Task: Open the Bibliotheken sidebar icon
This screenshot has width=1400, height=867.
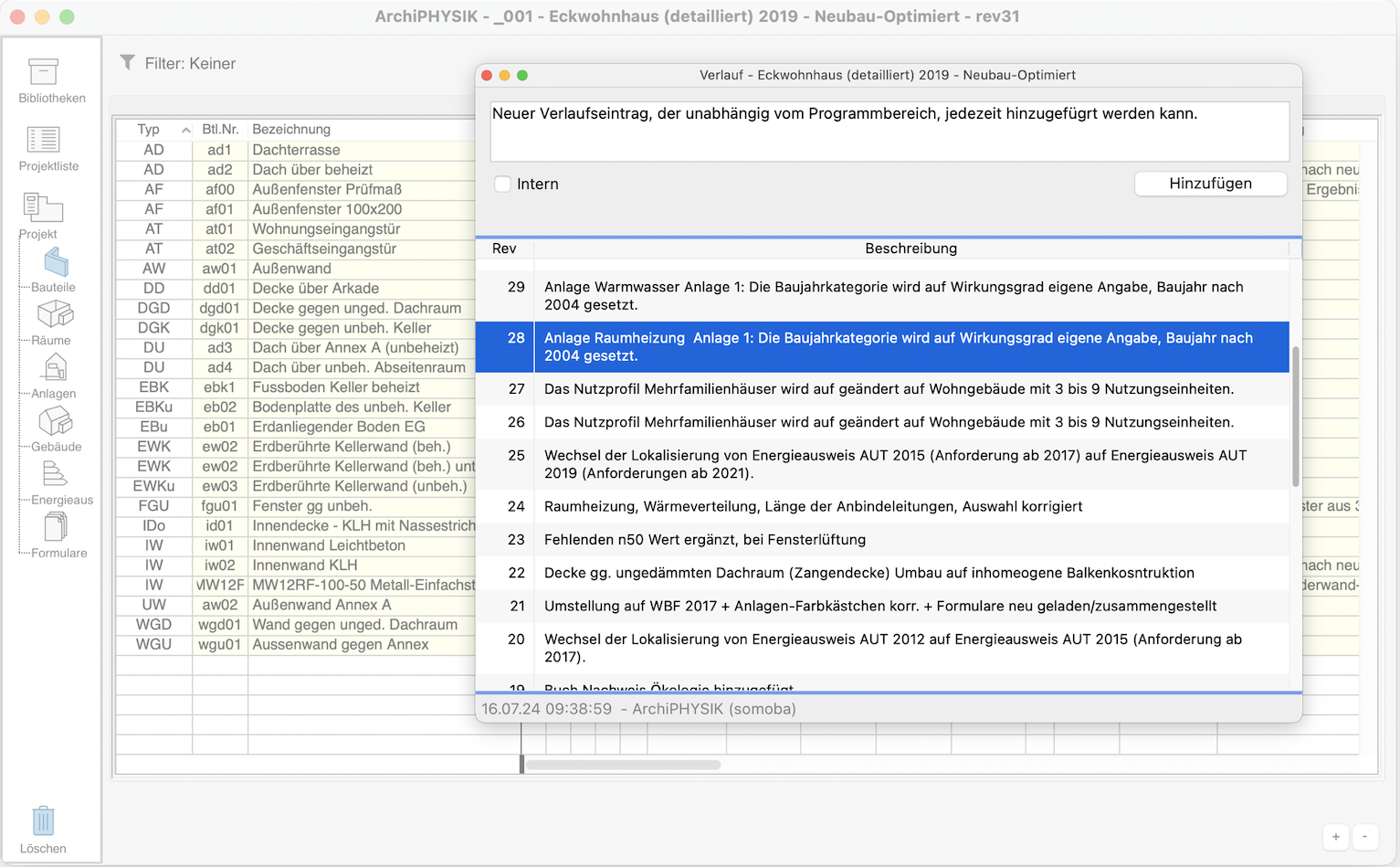Action: click(x=44, y=72)
